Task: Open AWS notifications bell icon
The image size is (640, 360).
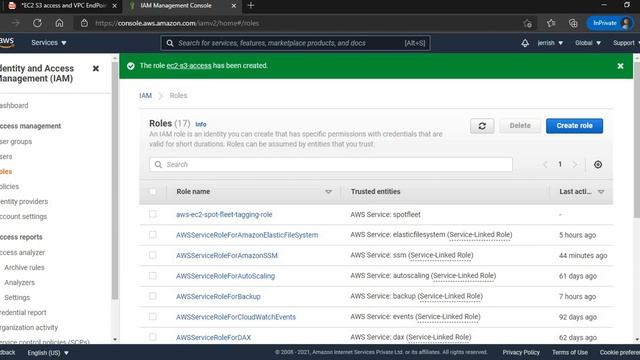Action: (525, 43)
